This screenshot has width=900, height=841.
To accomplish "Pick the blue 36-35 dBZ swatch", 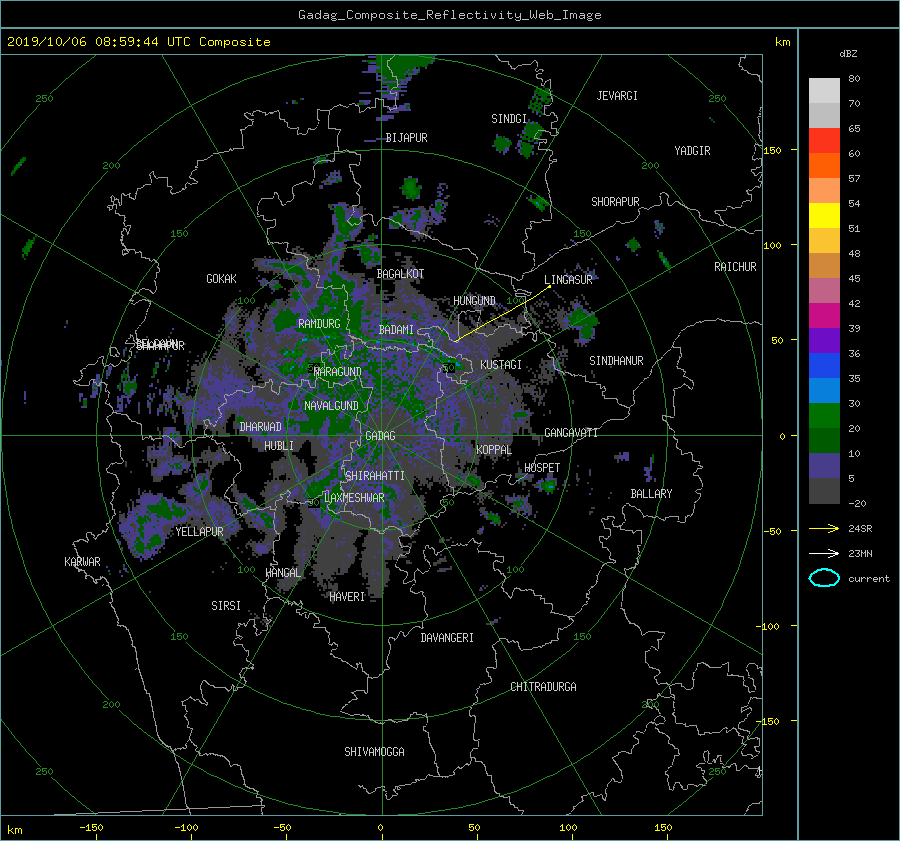I will (x=824, y=366).
